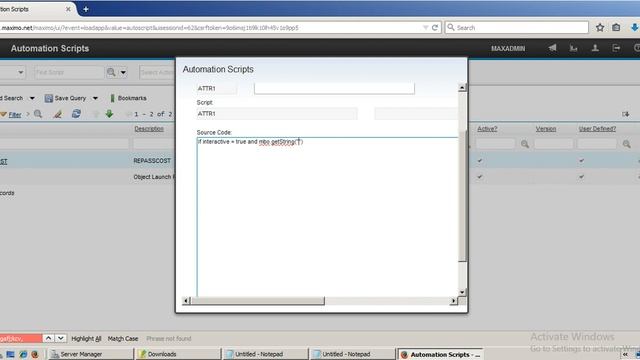Click next match arrow in find bar
Screen dimensions: 640x360
[60, 338]
